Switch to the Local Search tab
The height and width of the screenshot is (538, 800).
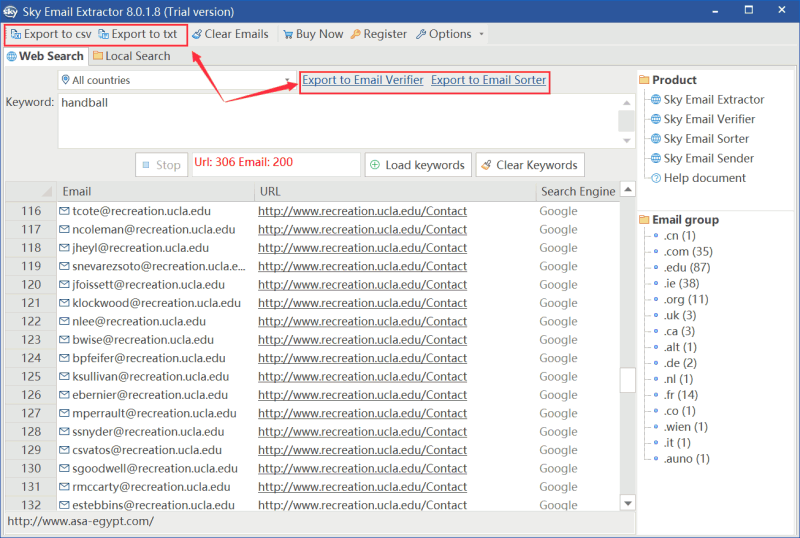pos(131,56)
